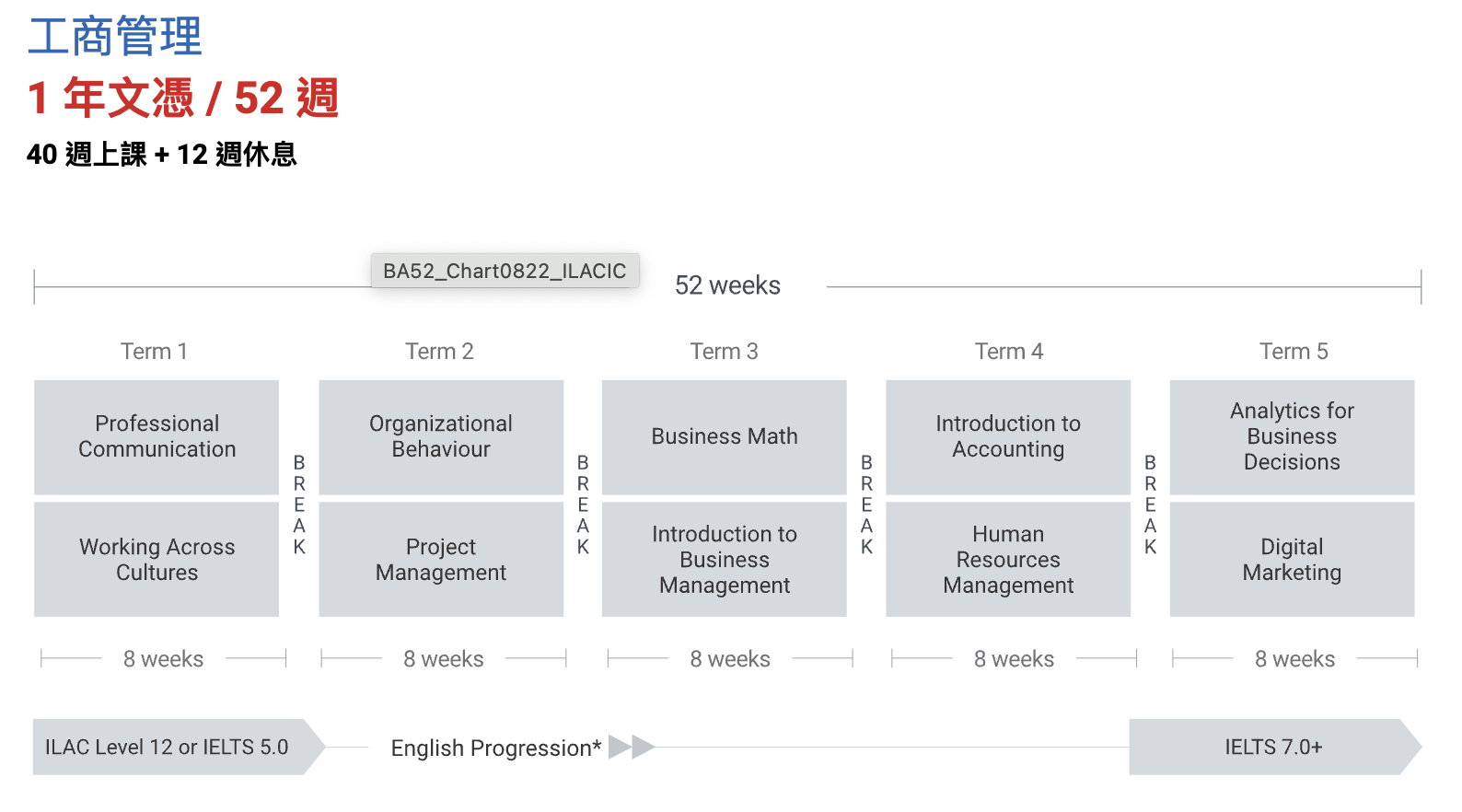Click the BREAK label after Term 1
The height and width of the screenshot is (812, 1462).
coord(299,505)
